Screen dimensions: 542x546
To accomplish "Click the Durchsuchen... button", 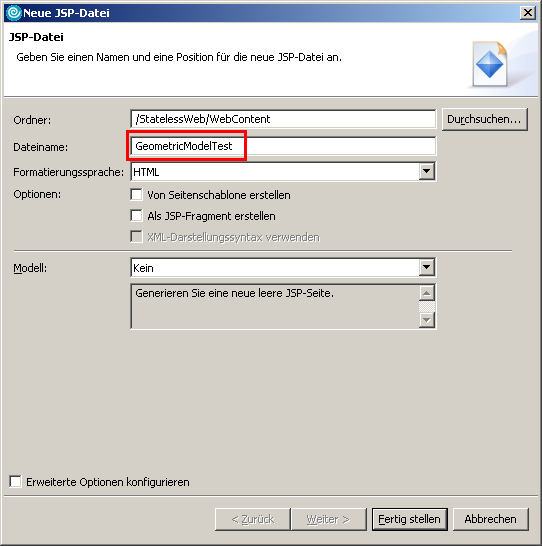I will [x=485, y=119].
